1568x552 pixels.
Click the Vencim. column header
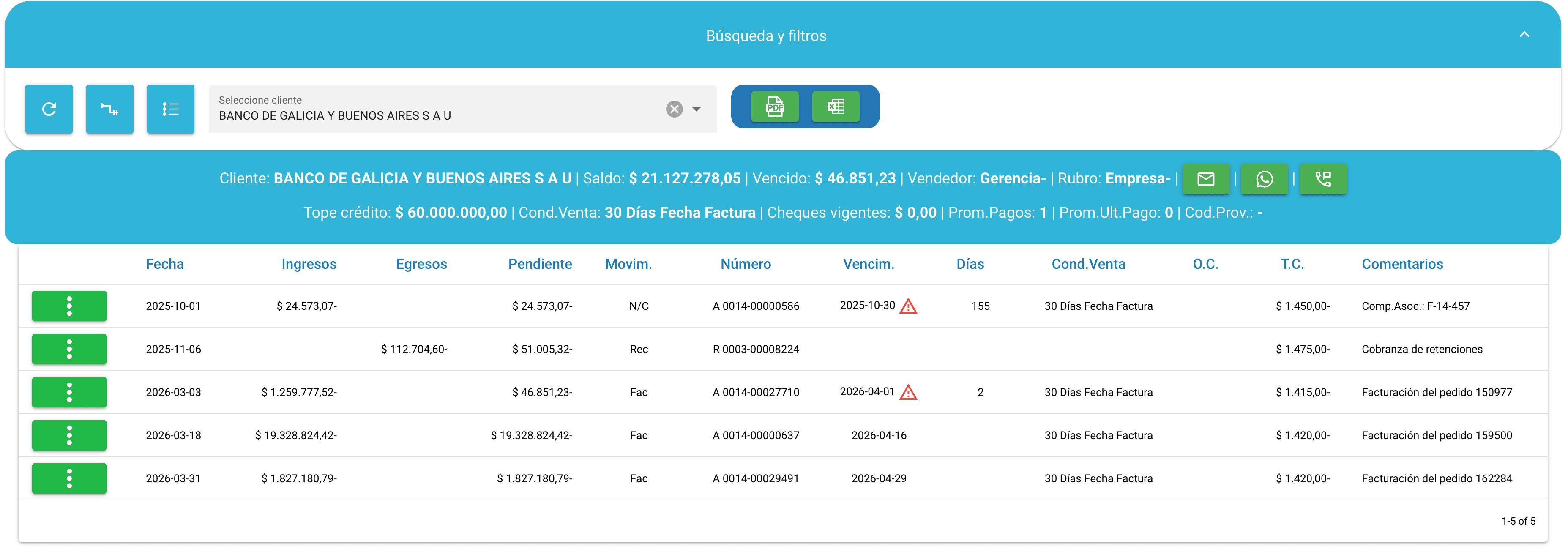(x=869, y=264)
